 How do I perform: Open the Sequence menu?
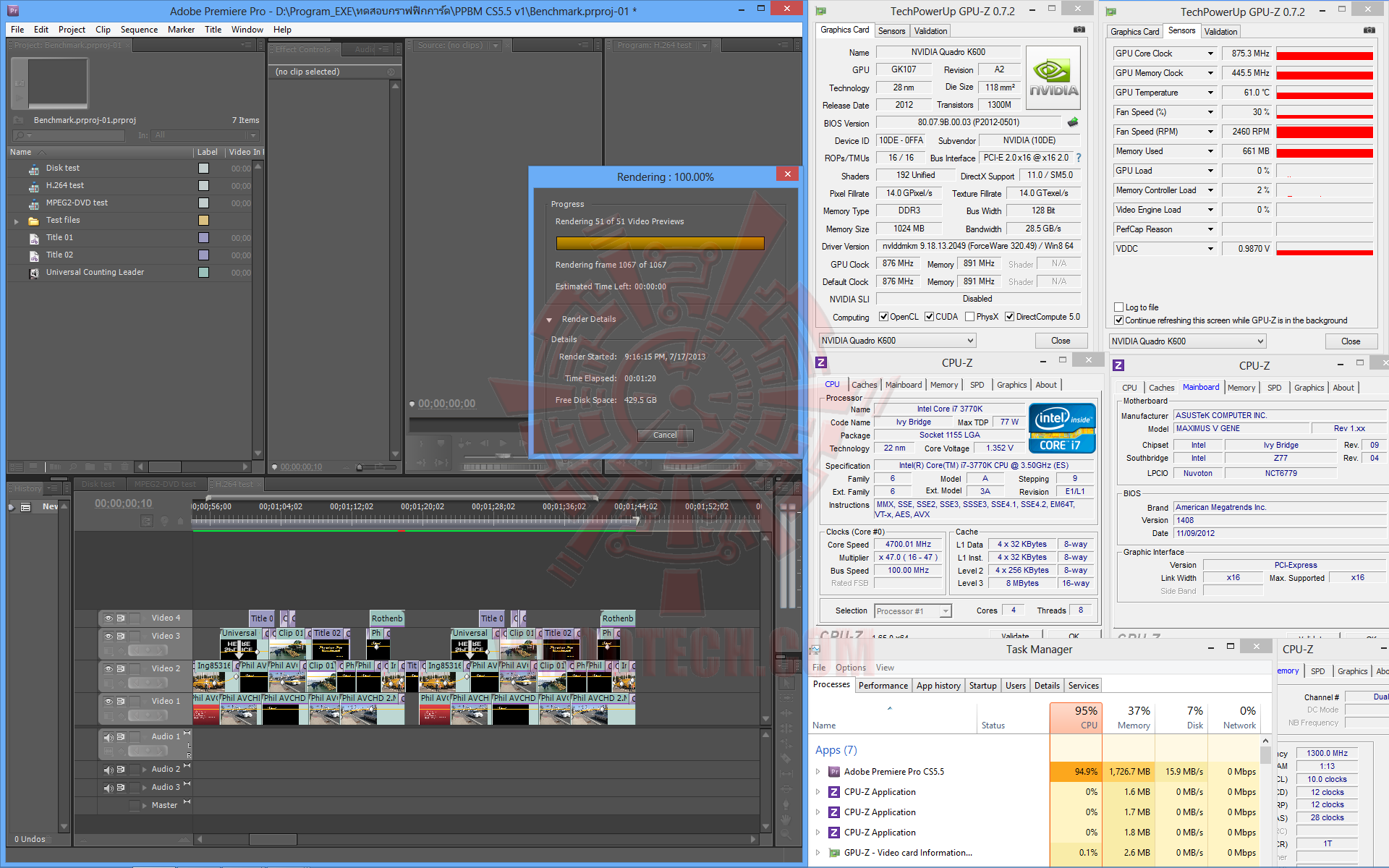139,30
